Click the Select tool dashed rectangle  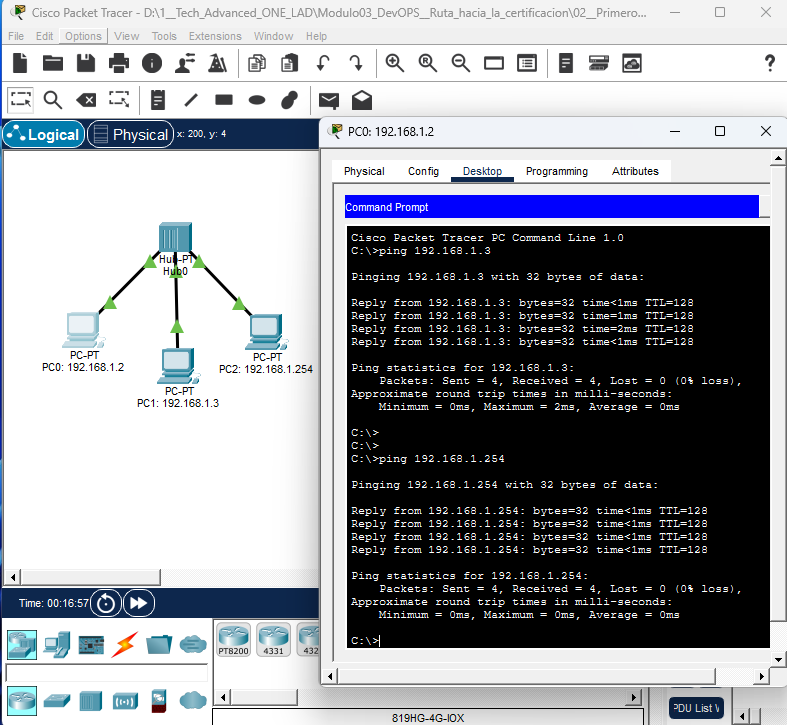tap(21, 99)
